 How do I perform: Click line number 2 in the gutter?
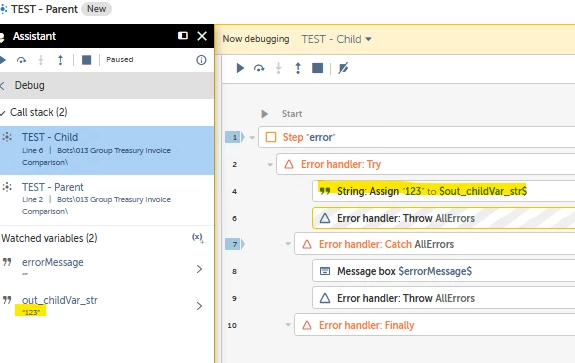234,165
